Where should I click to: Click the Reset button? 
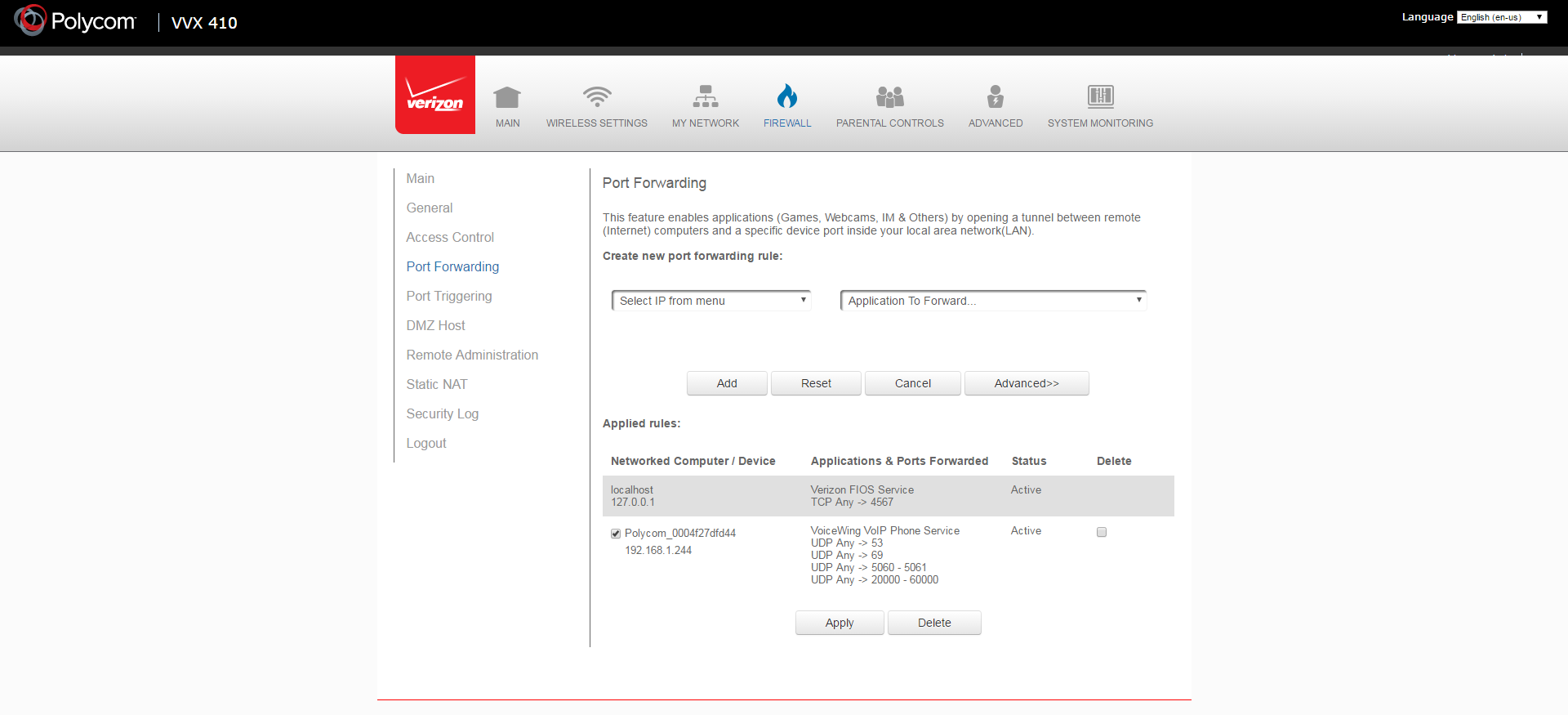click(816, 383)
